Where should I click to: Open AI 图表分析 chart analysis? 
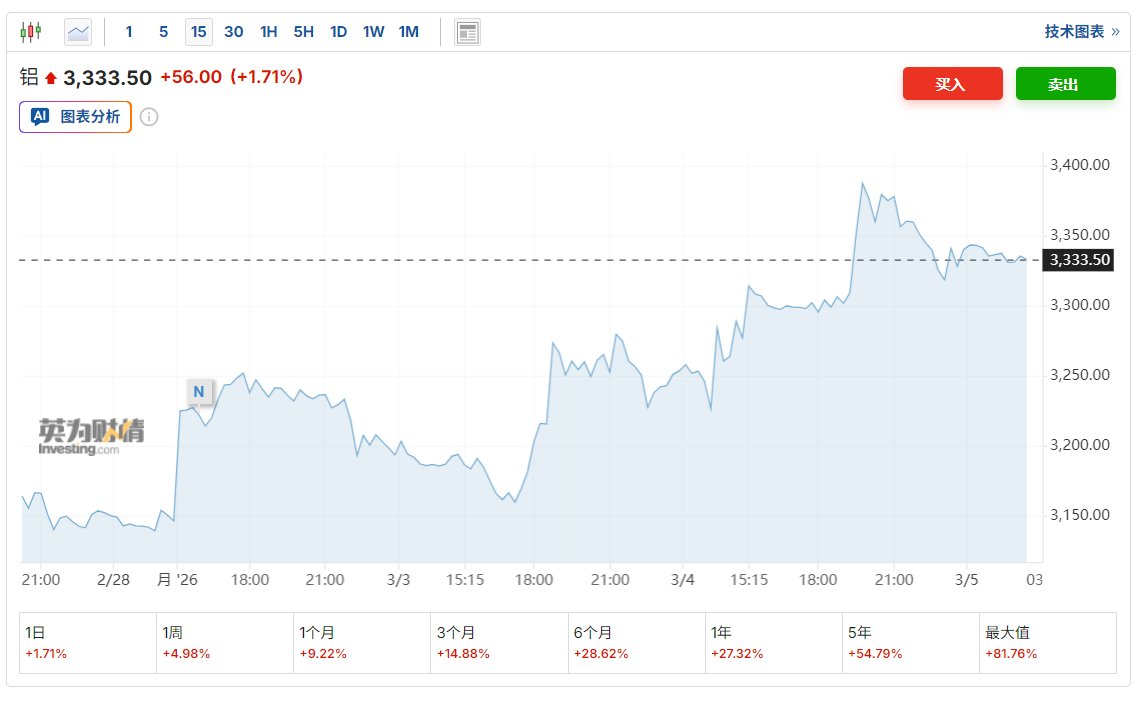(x=75, y=117)
